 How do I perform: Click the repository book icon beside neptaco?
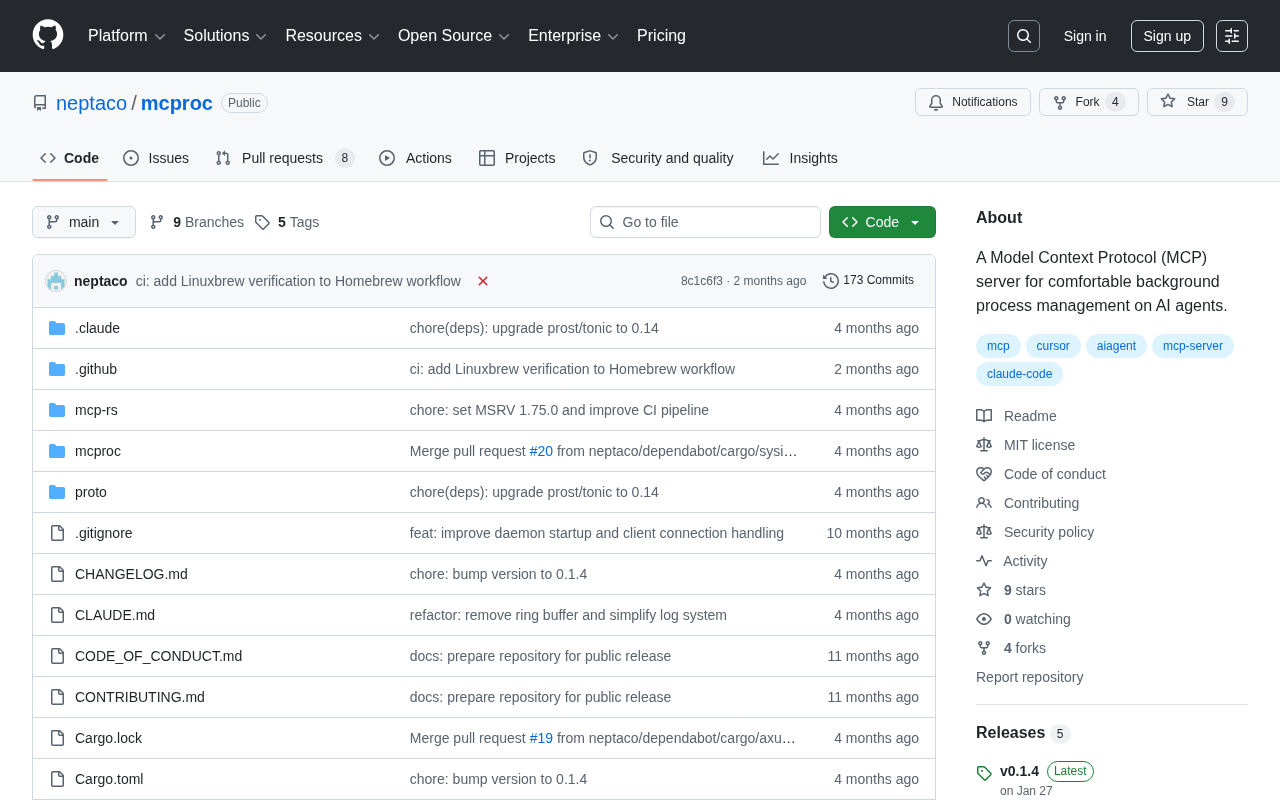[40, 103]
